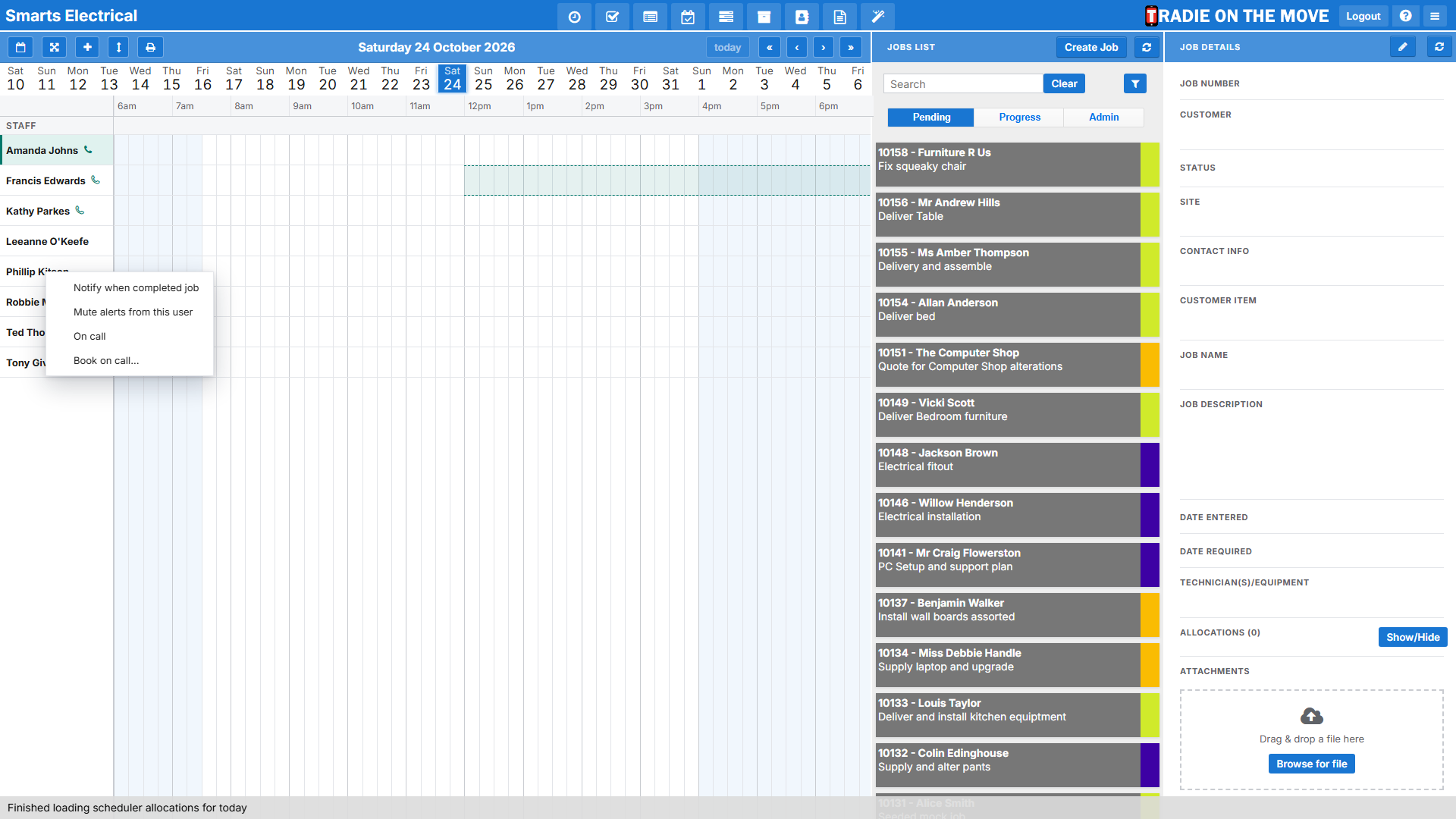Select Sun 25 in date strip

(x=483, y=78)
